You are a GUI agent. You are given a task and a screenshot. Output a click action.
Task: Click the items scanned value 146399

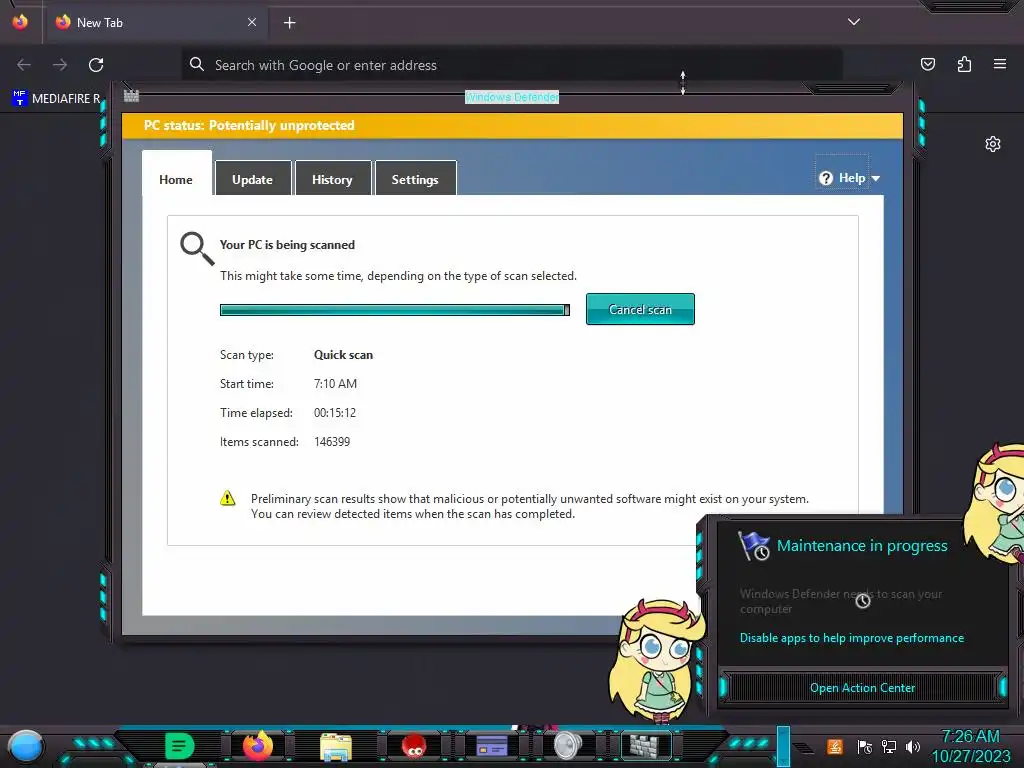point(332,441)
